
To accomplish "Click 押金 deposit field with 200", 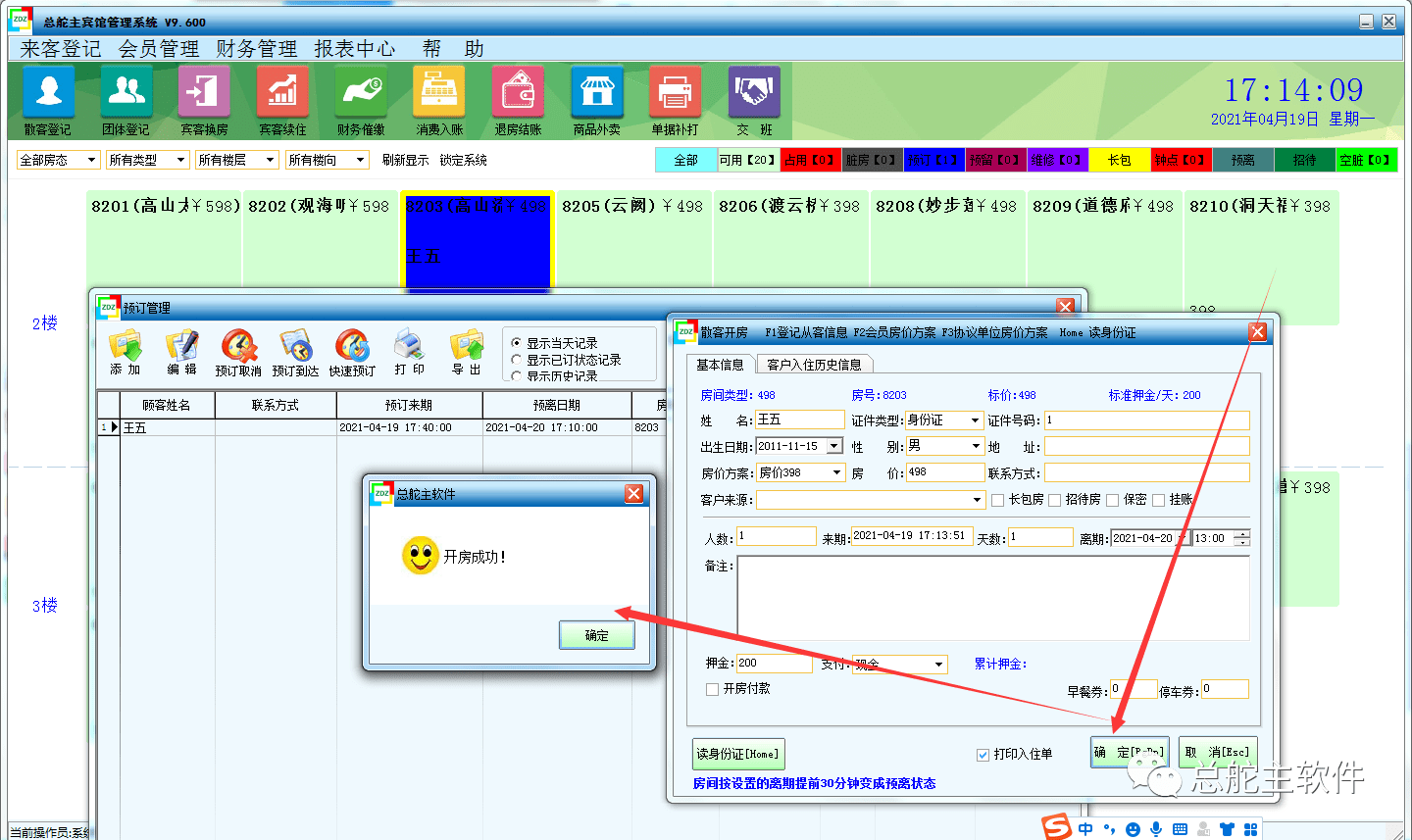I will coord(774,664).
